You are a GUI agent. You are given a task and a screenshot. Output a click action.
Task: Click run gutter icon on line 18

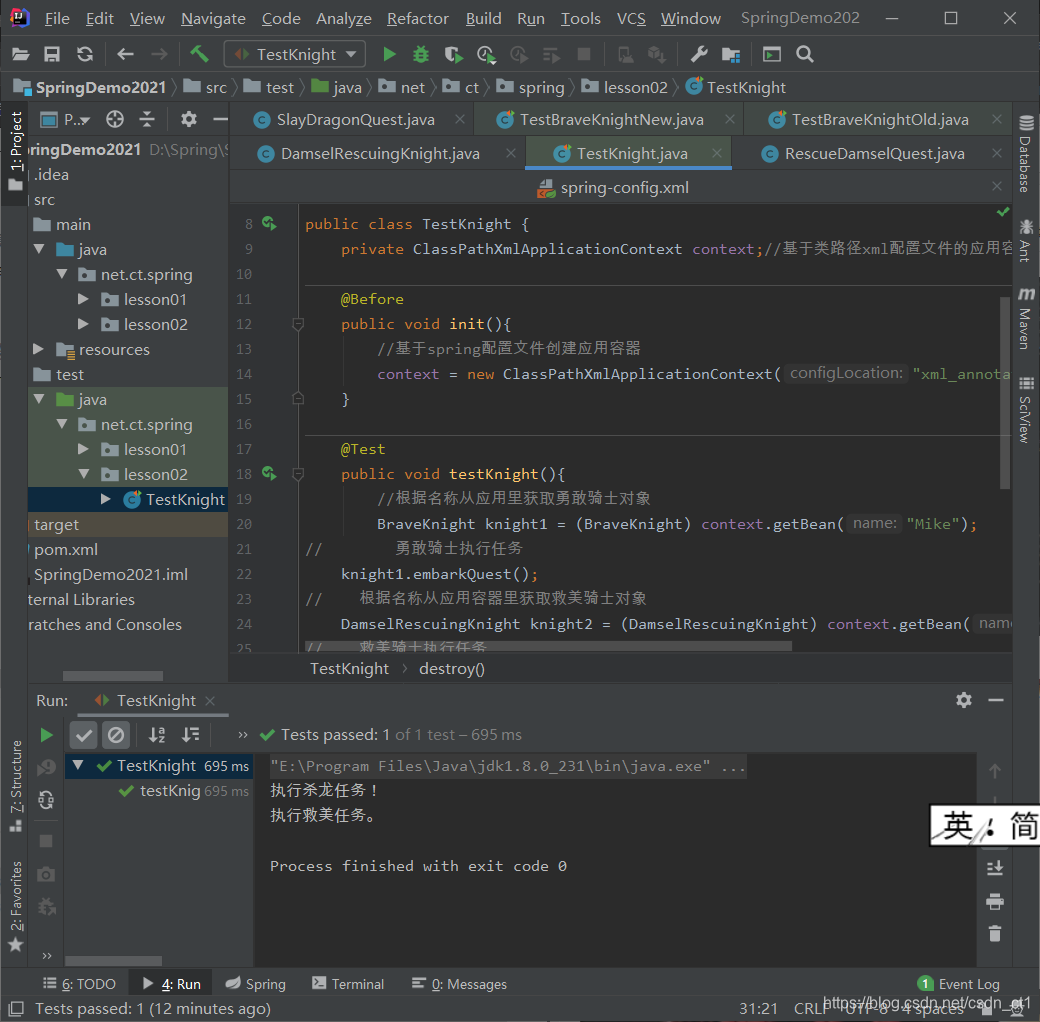point(269,474)
